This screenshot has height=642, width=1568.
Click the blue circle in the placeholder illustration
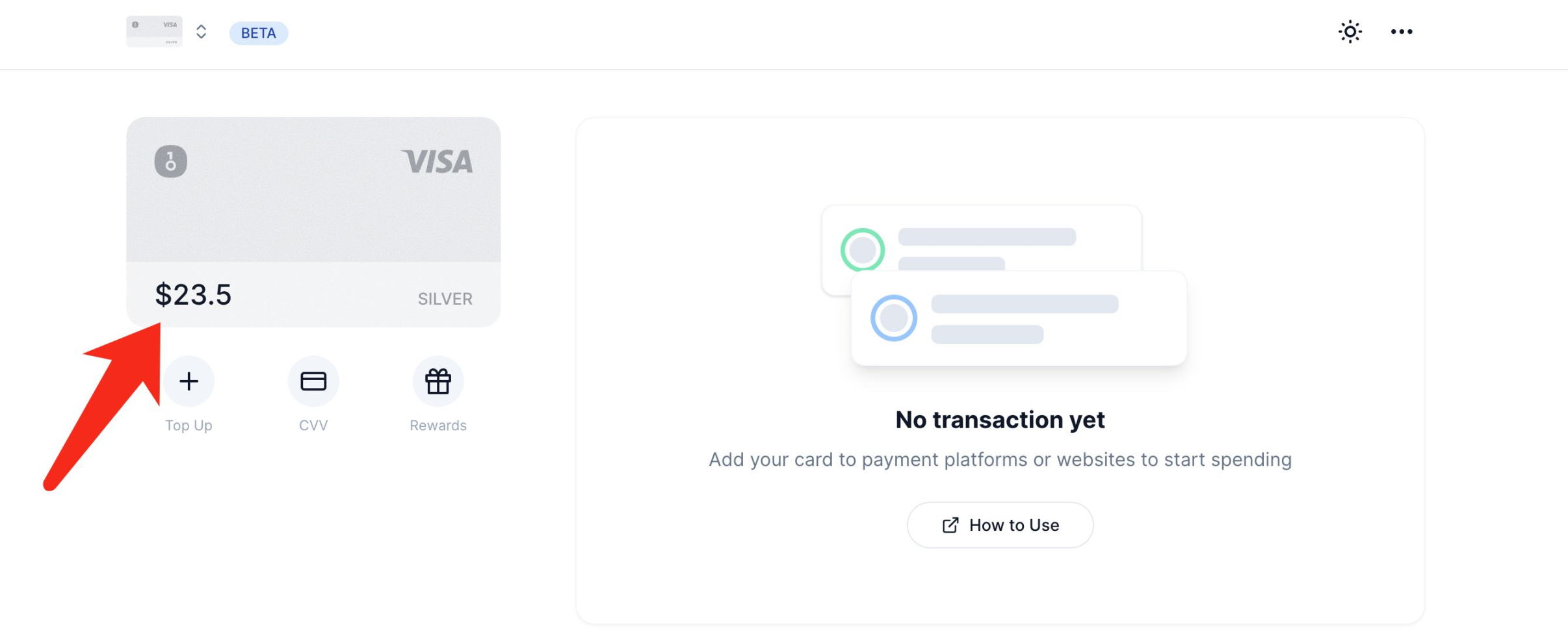coord(894,318)
